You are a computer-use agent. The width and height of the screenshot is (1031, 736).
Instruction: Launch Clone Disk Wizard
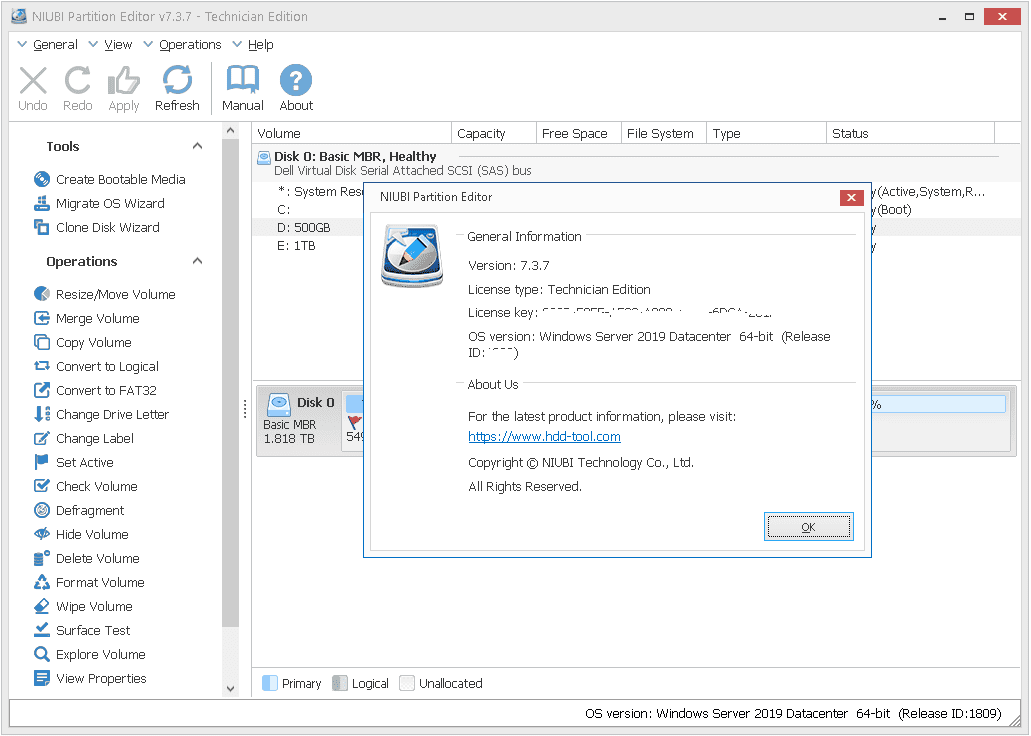click(x=97, y=227)
